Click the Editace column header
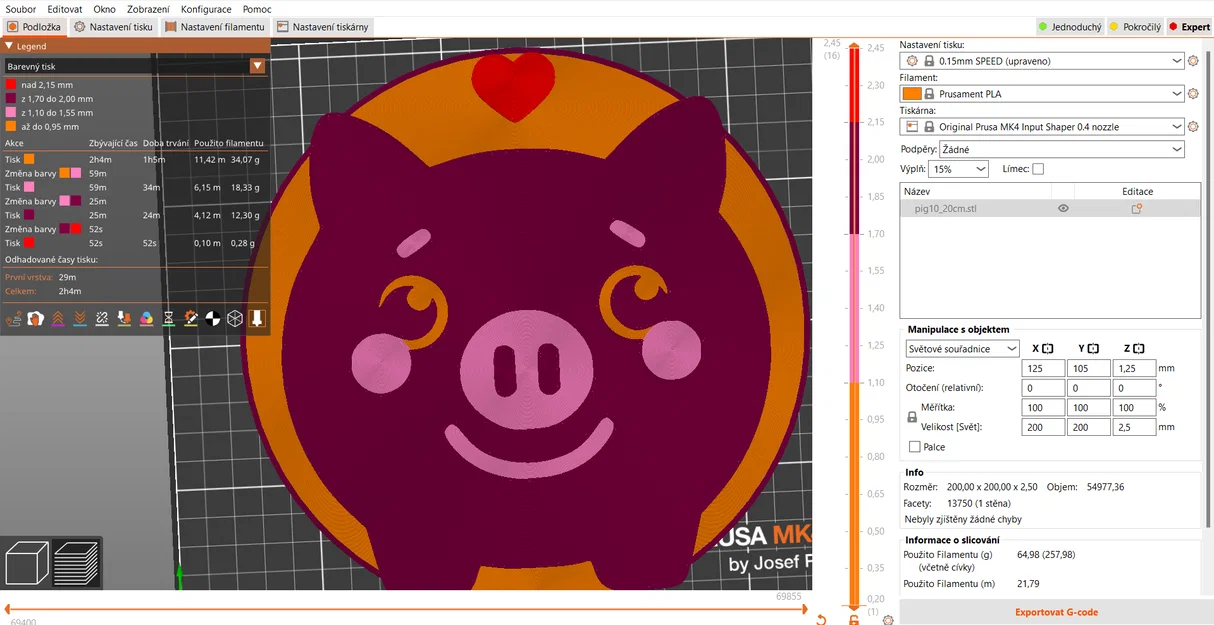1214x625 pixels. click(1137, 191)
